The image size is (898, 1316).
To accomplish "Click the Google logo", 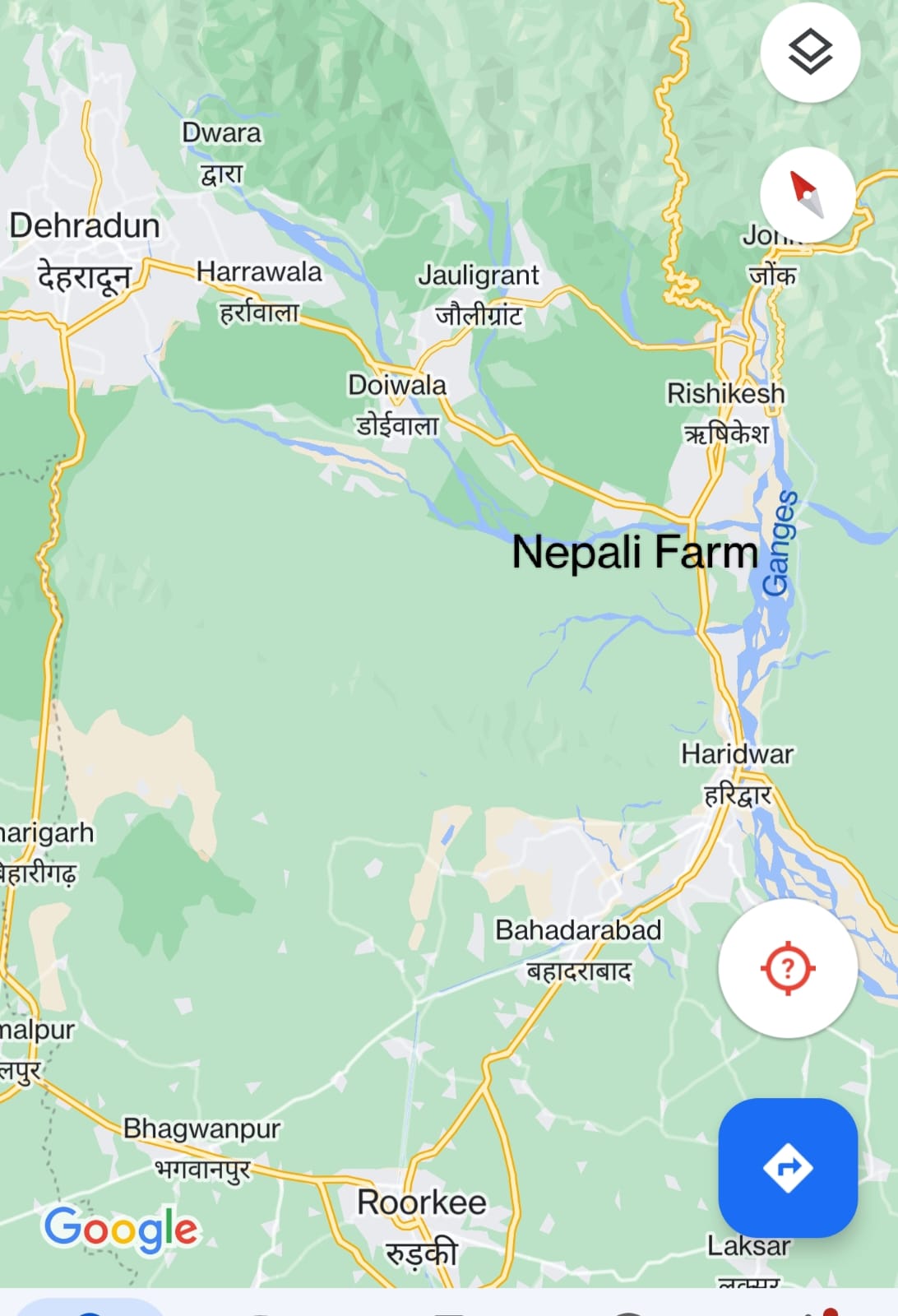I will coord(122,1230).
